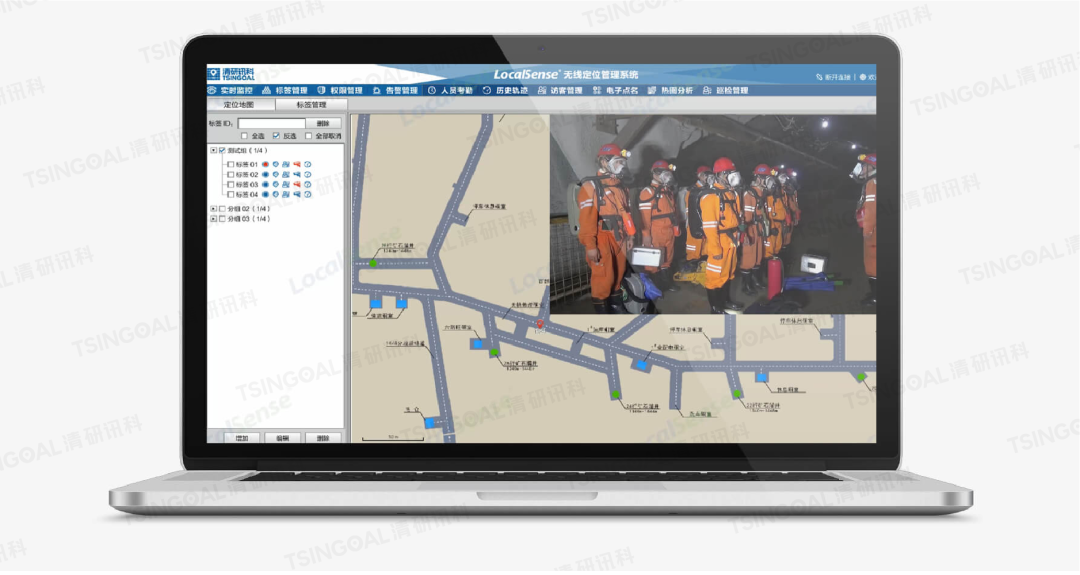
Task: Open 人员考勤 attendance clock icon
Action: pyautogui.click(x=432, y=90)
